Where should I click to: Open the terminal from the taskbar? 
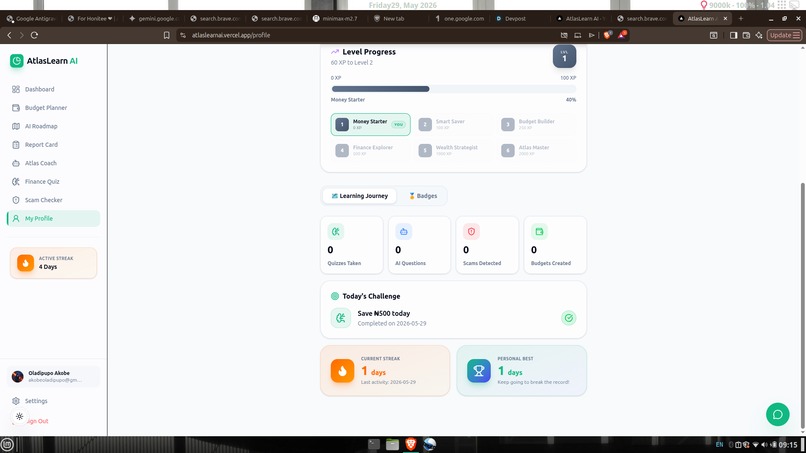374,444
